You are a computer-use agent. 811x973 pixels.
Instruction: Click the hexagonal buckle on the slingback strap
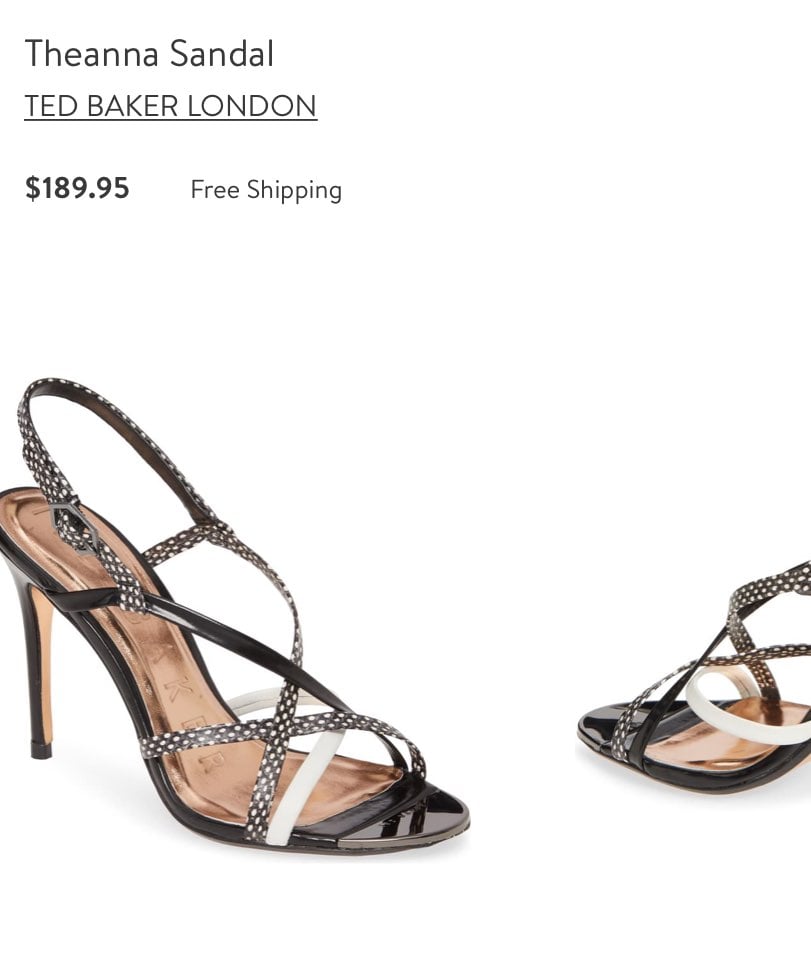[x=69, y=527]
